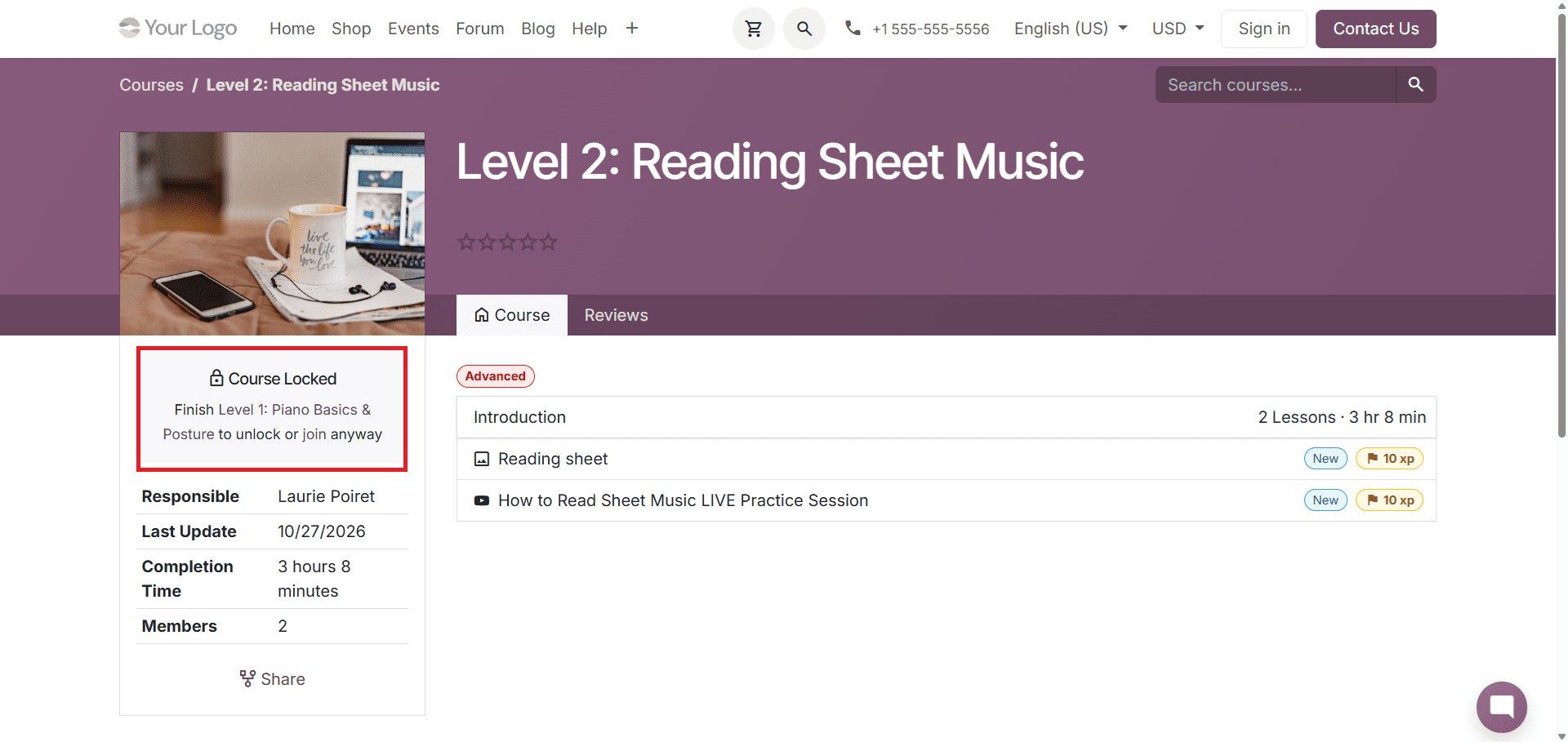The height and width of the screenshot is (742, 1568).
Task: Open How to Read Sheet Music LIVE Practice Session
Action: [684, 500]
